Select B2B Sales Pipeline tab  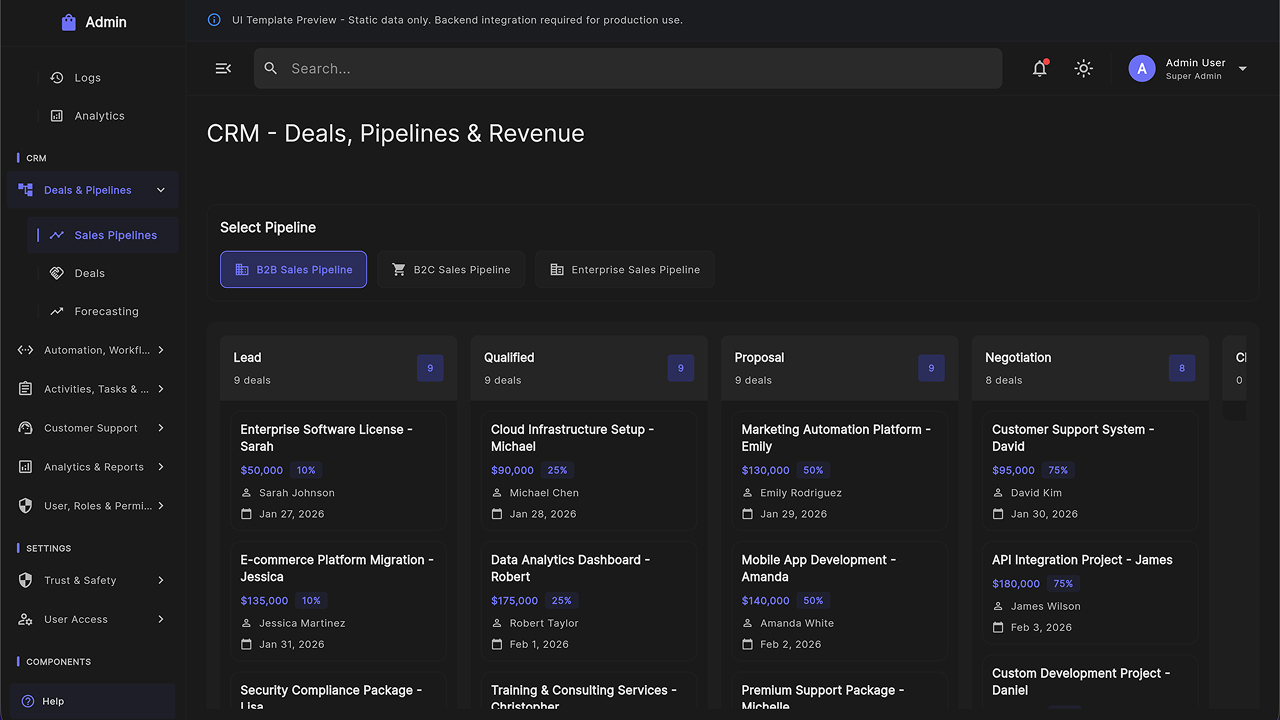tap(293, 269)
